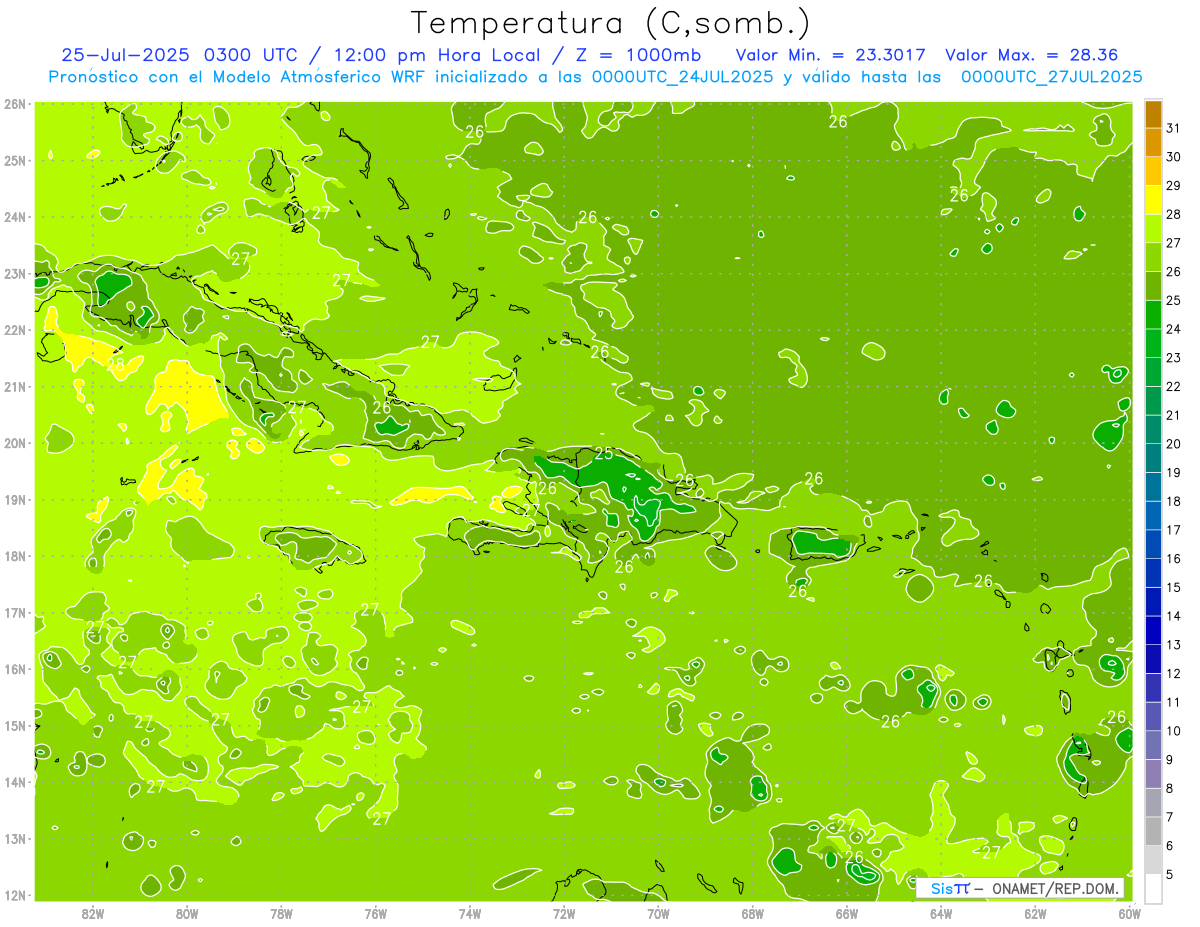The image size is (1200, 927).
Task: Click the "18N" latitude axis label
Action: pos(14,556)
